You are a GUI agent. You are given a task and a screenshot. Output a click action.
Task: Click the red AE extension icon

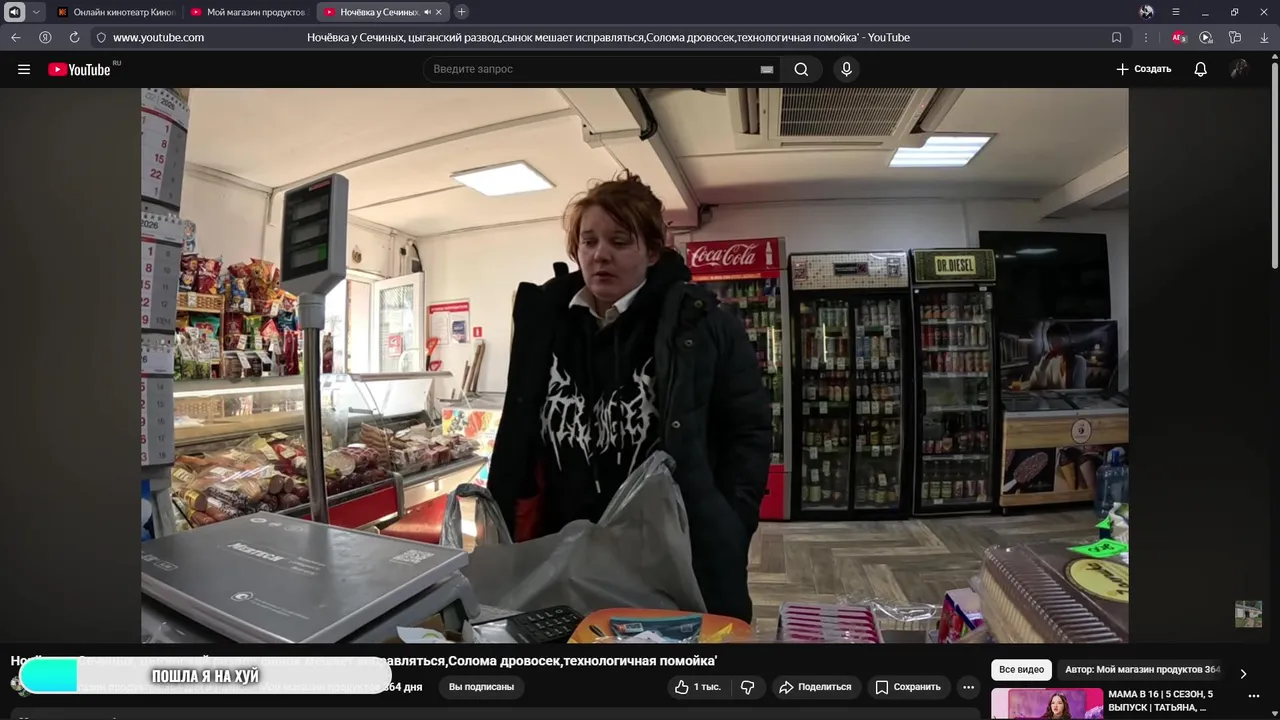[1178, 37]
